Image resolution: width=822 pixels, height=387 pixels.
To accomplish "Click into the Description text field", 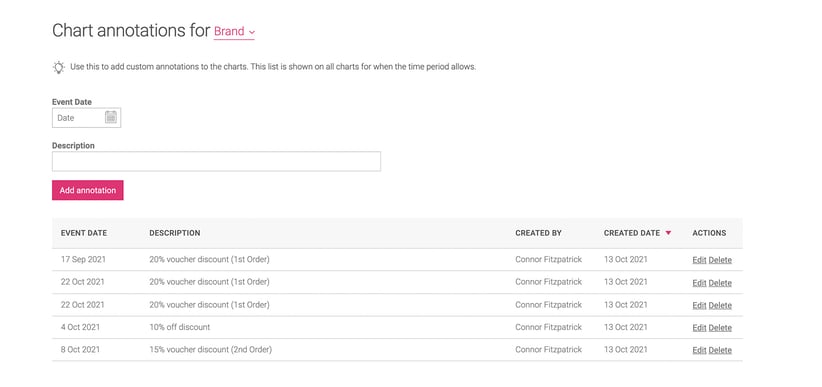I will [x=216, y=162].
